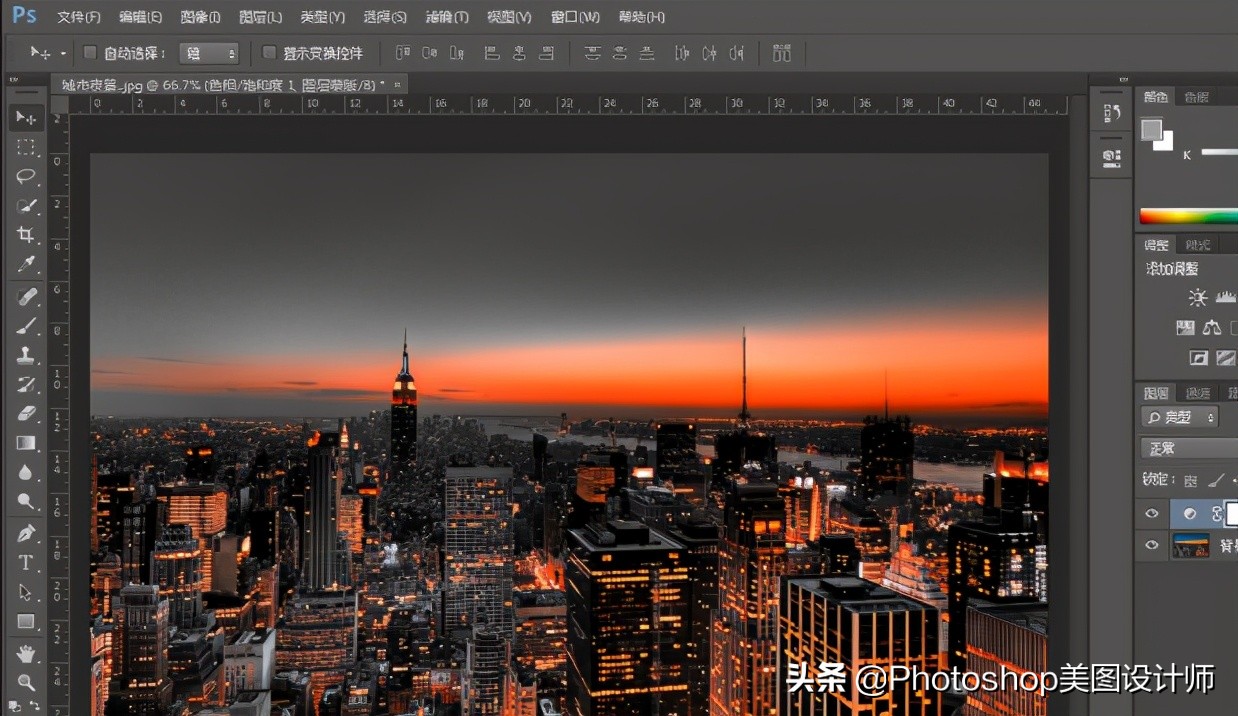Image resolution: width=1238 pixels, height=716 pixels.
Task: Select the Move tool
Action: [25, 118]
